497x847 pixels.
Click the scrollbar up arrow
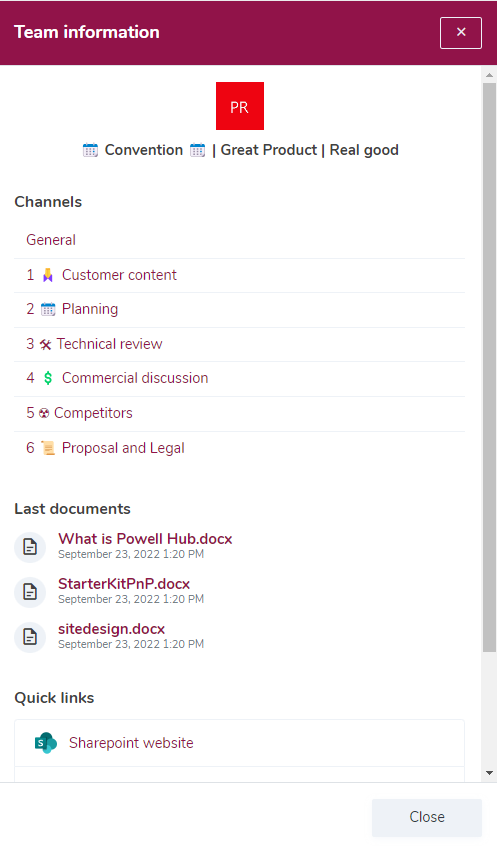(x=489, y=75)
